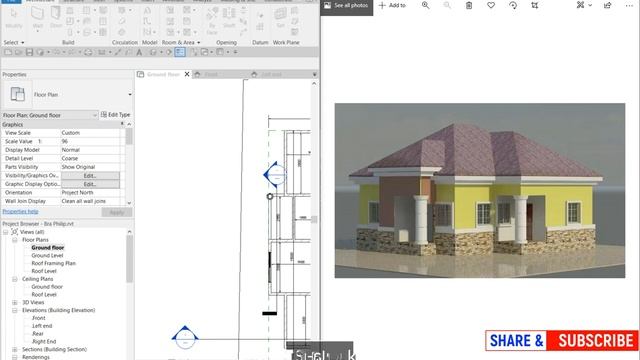Image resolution: width=640 pixels, height=360 pixels.
Task: Open the Floor Plan type selector dropdown
Action: coord(130,94)
